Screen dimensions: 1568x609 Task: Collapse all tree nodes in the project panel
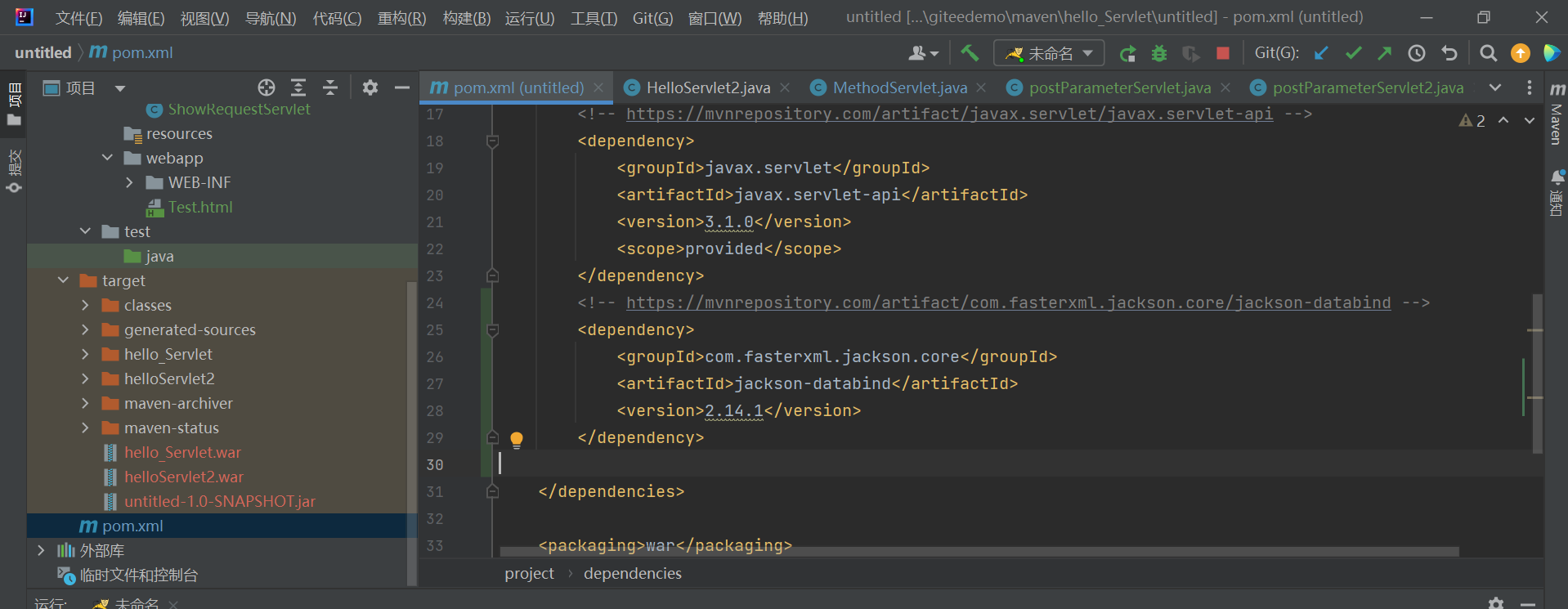330,87
